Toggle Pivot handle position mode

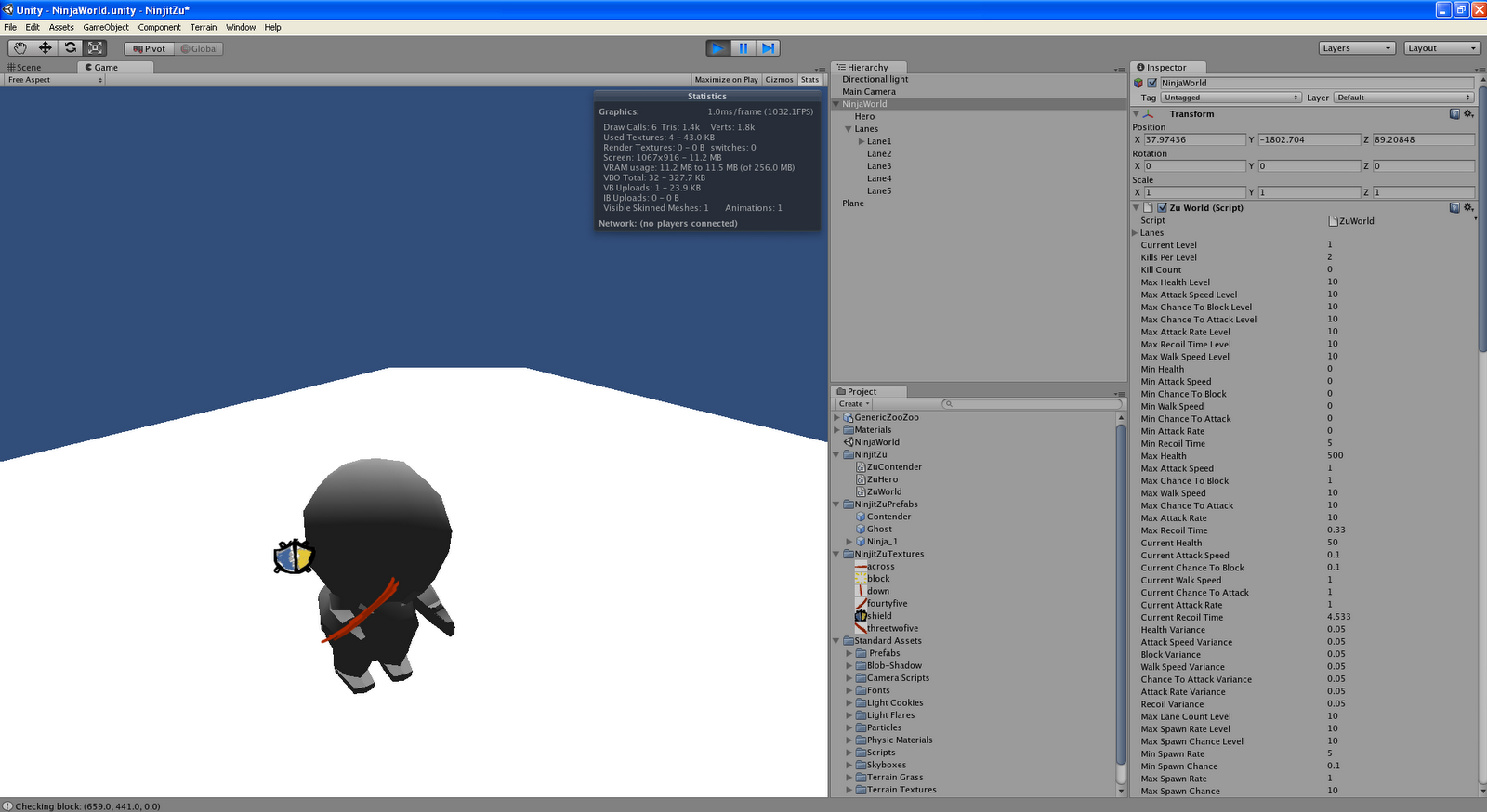[150, 48]
